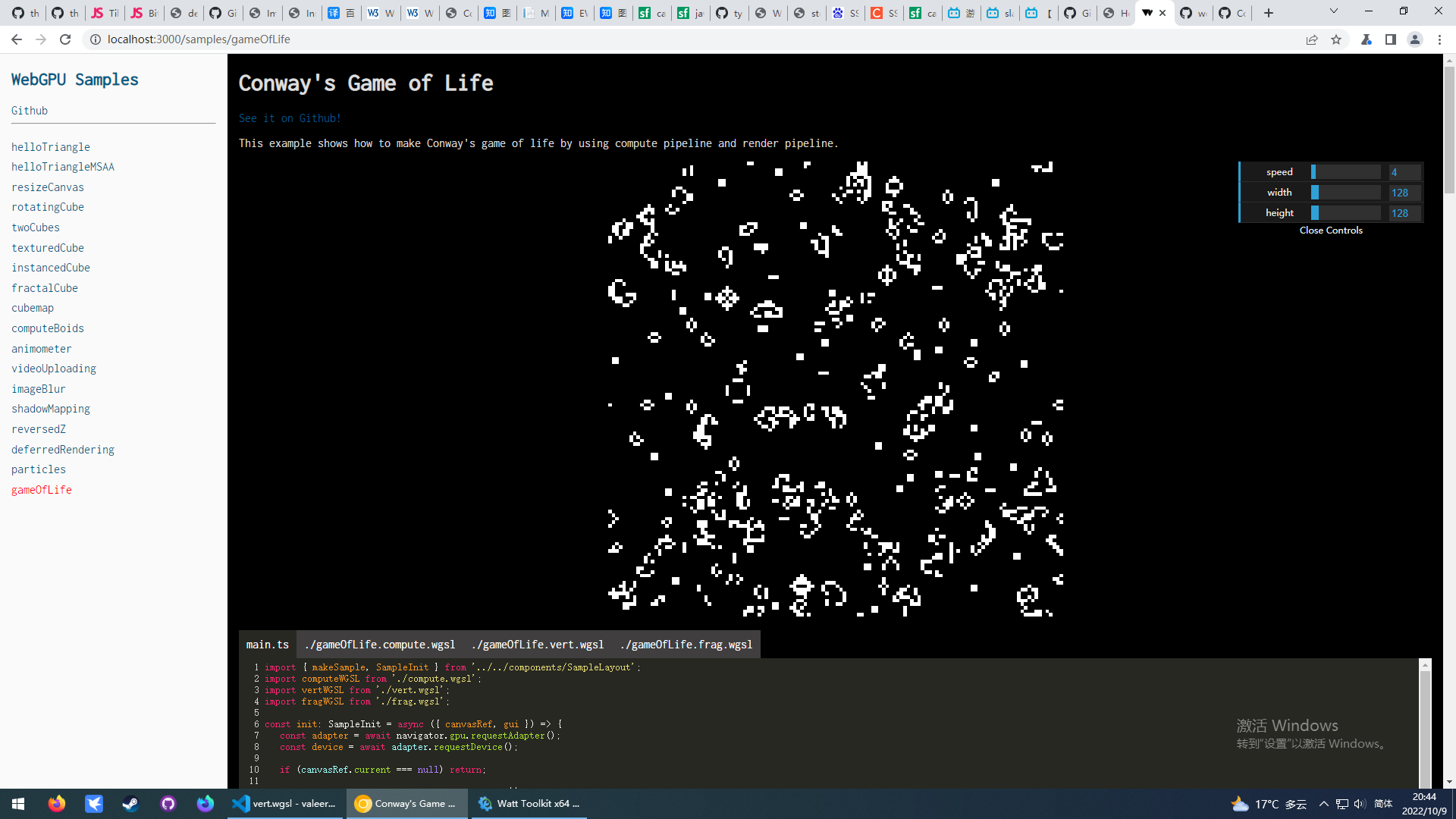Click the browser reload icon
Viewport: 1456px width, 819px height.
tap(65, 39)
